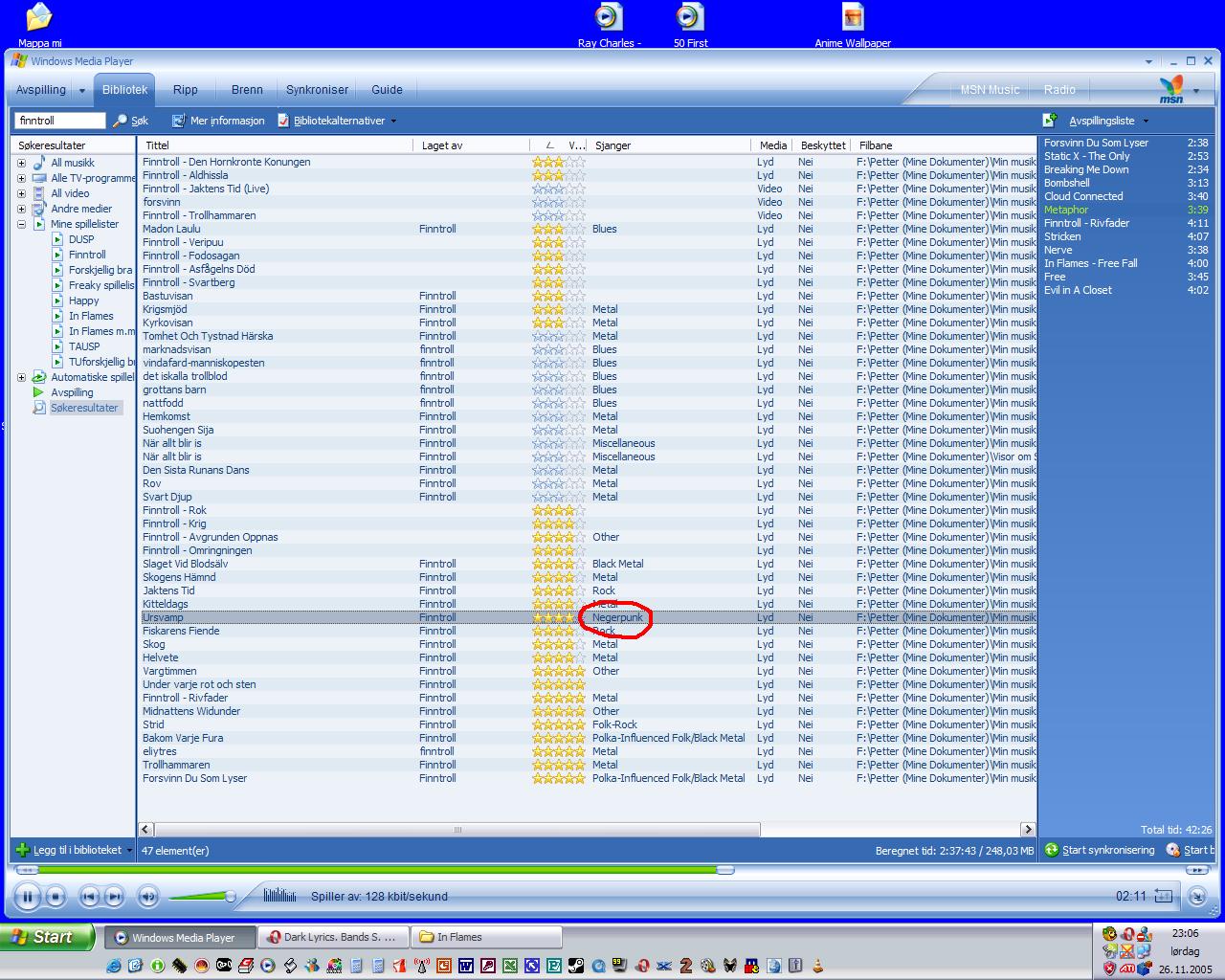The height and width of the screenshot is (980, 1225).
Task: Click the Start button
Action: coord(48,937)
